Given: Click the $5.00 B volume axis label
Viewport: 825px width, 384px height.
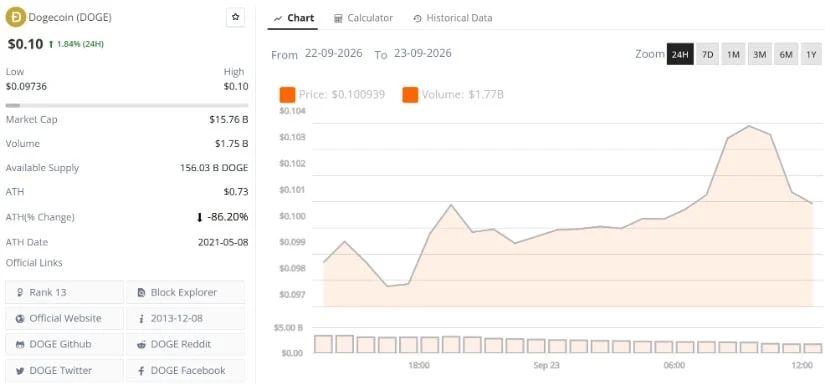Looking at the screenshot, I should pyautogui.click(x=288, y=328).
